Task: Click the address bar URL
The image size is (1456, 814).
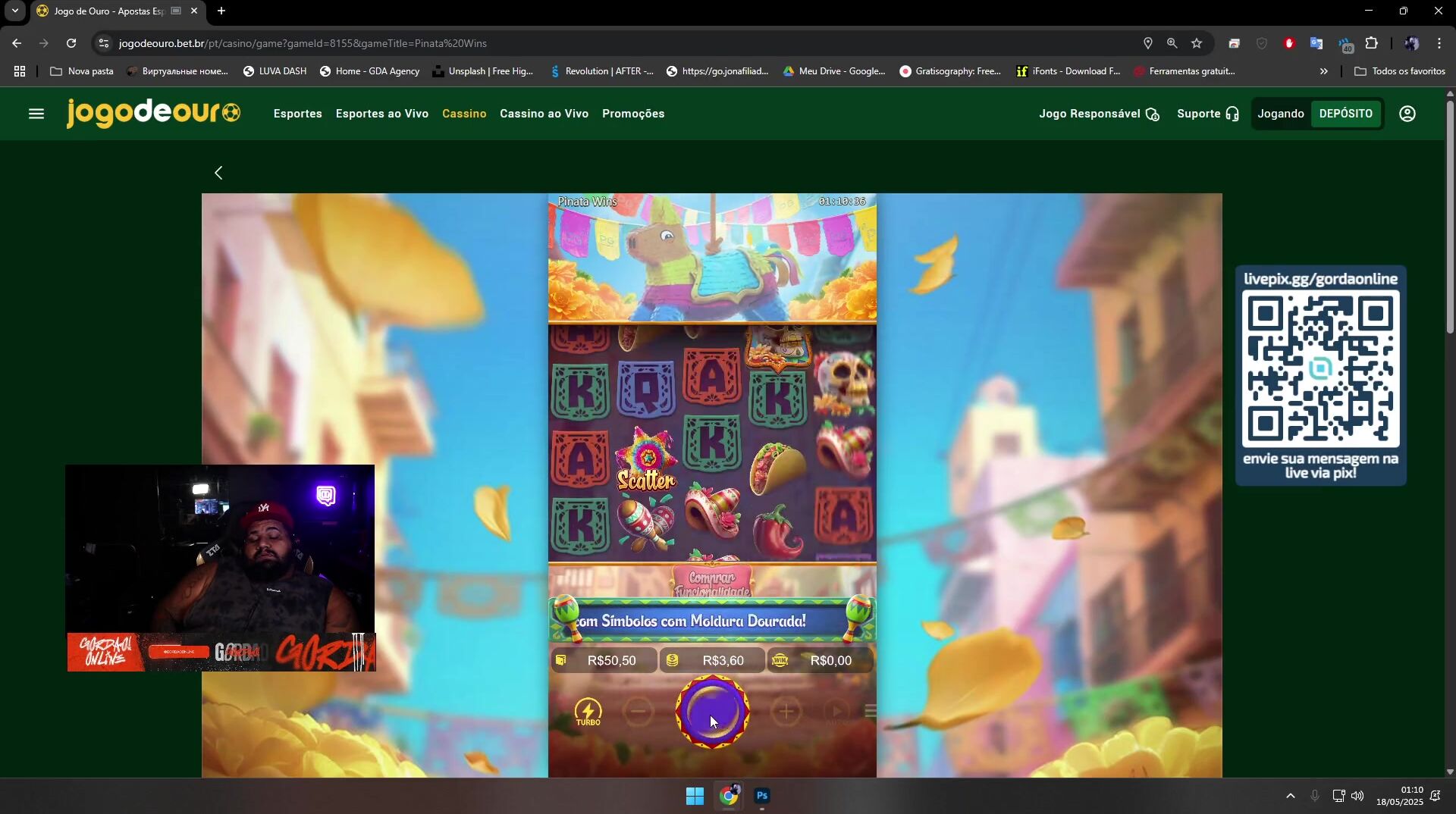Action: (x=303, y=43)
